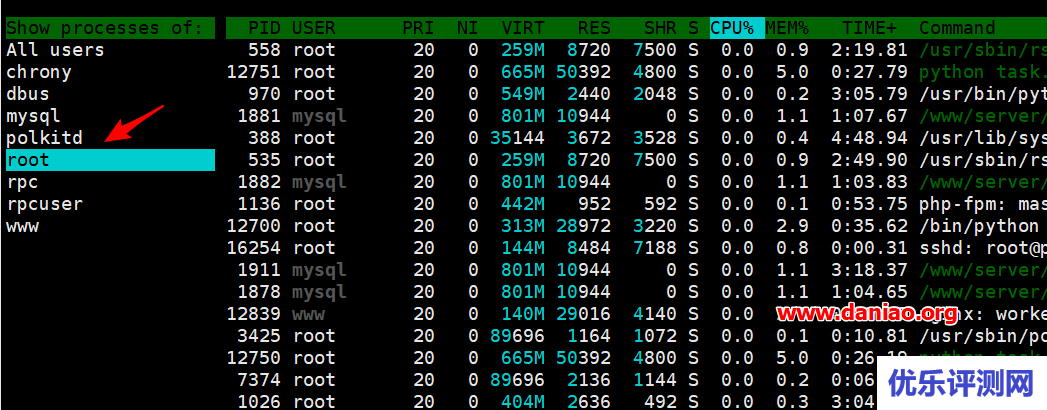Pick polkitd in the user filter list

click(45, 138)
